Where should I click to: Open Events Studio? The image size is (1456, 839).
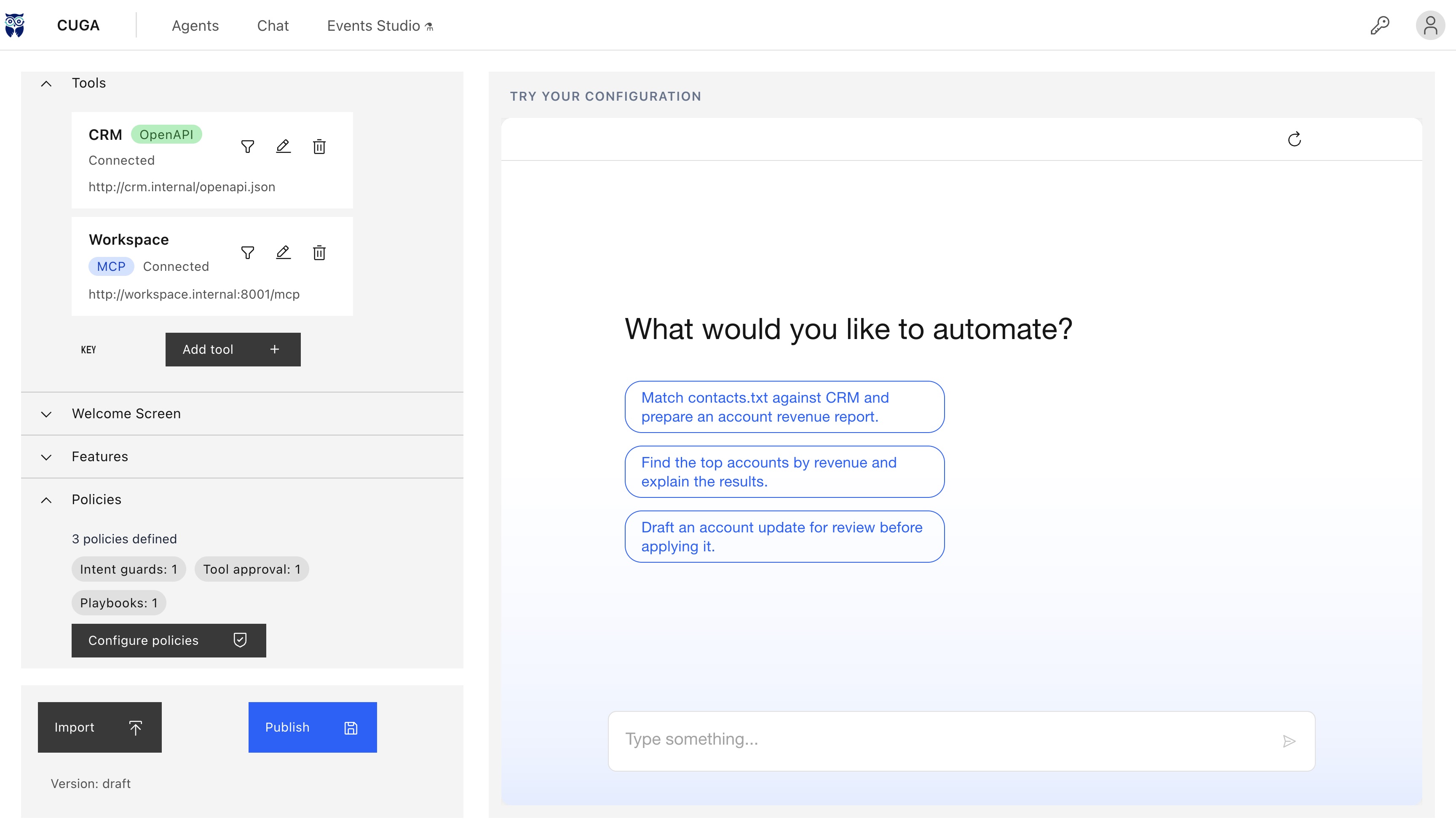click(380, 25)
